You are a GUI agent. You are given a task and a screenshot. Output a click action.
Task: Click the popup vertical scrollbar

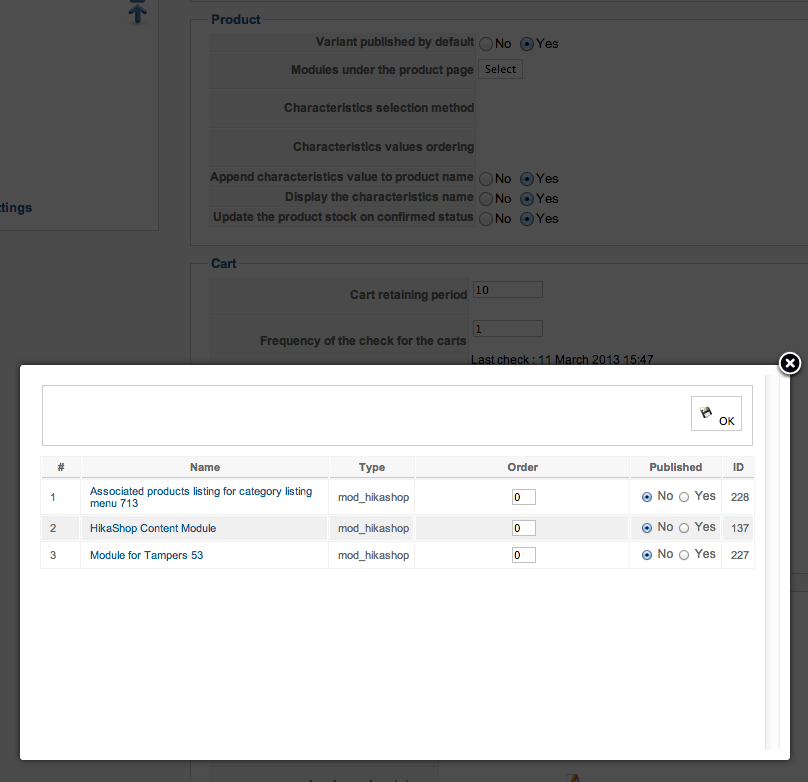[x=772, y=562]
